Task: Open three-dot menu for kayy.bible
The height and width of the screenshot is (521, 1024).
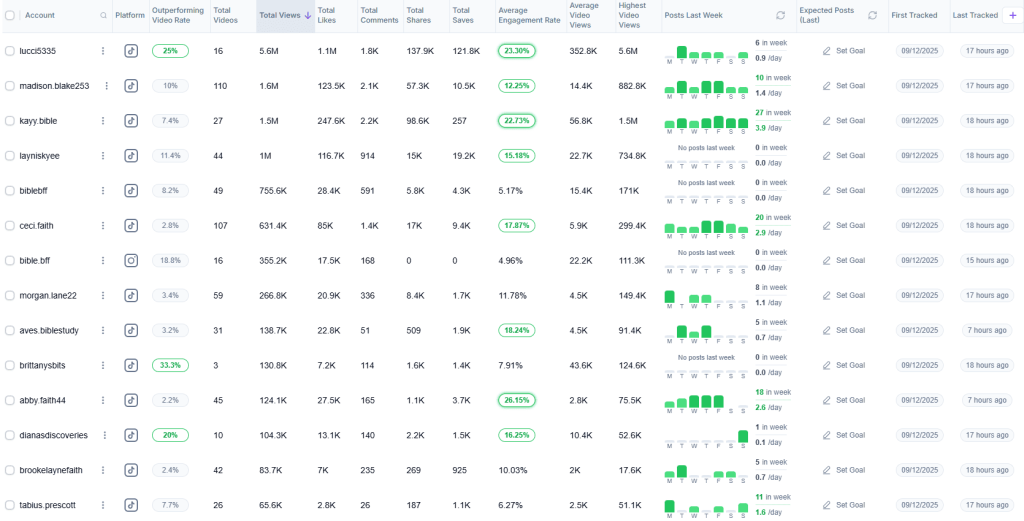Action: point(102,121)
